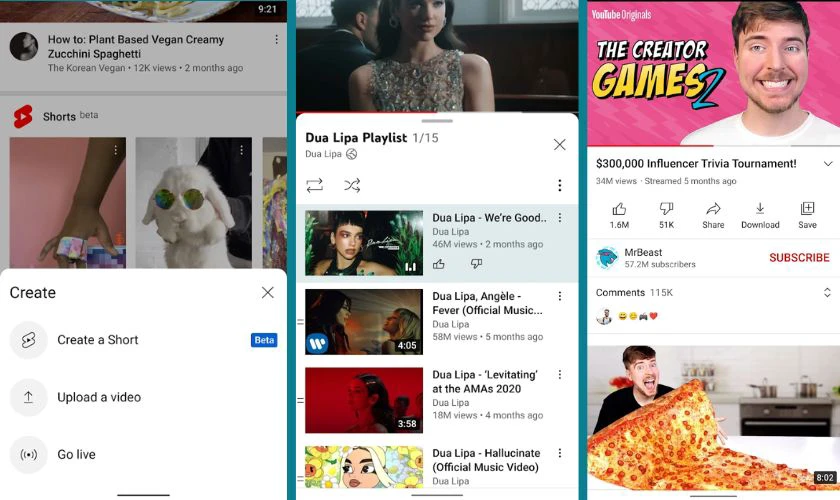The width and height of the screenshot is (840, 500).
Task: Close the Create panel
Action: tap(268, 293)
